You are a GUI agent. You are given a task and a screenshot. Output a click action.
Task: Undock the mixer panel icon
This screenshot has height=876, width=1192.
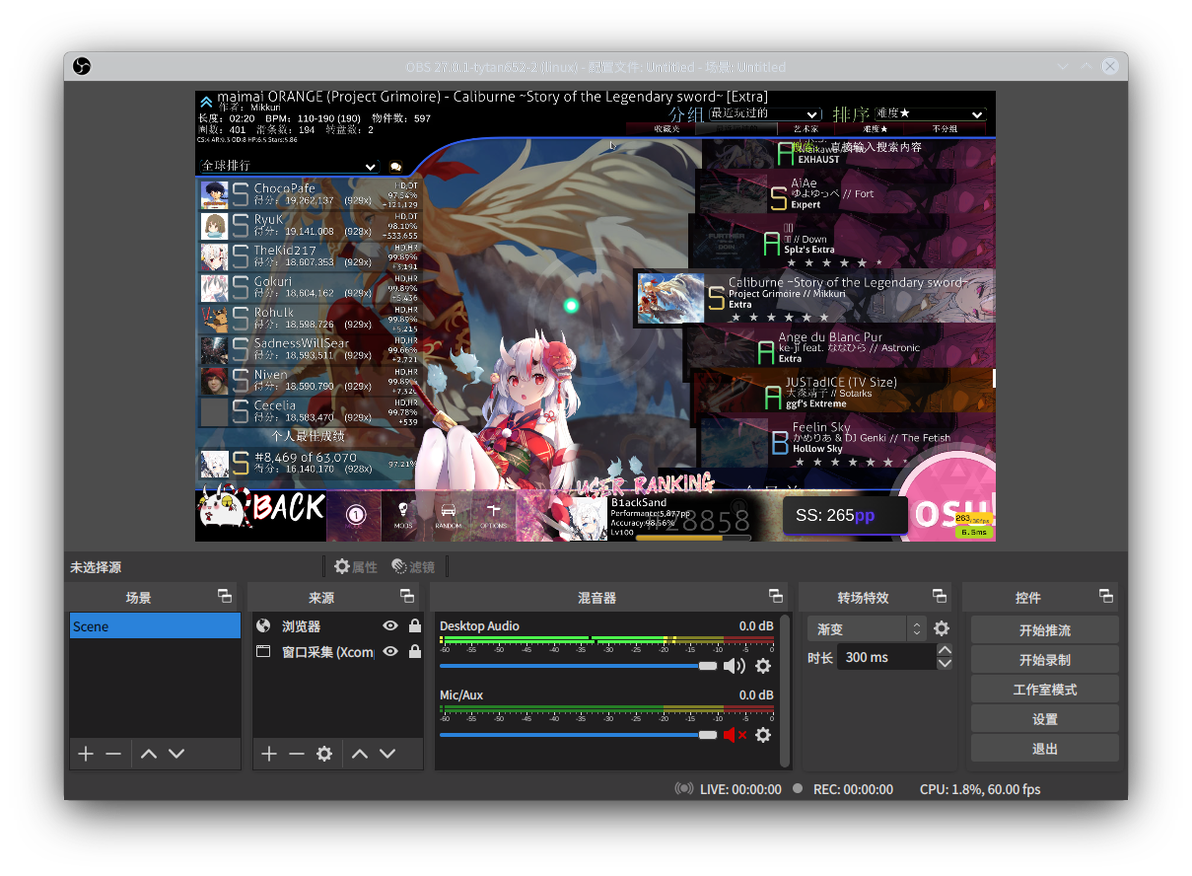click(775, 596)
